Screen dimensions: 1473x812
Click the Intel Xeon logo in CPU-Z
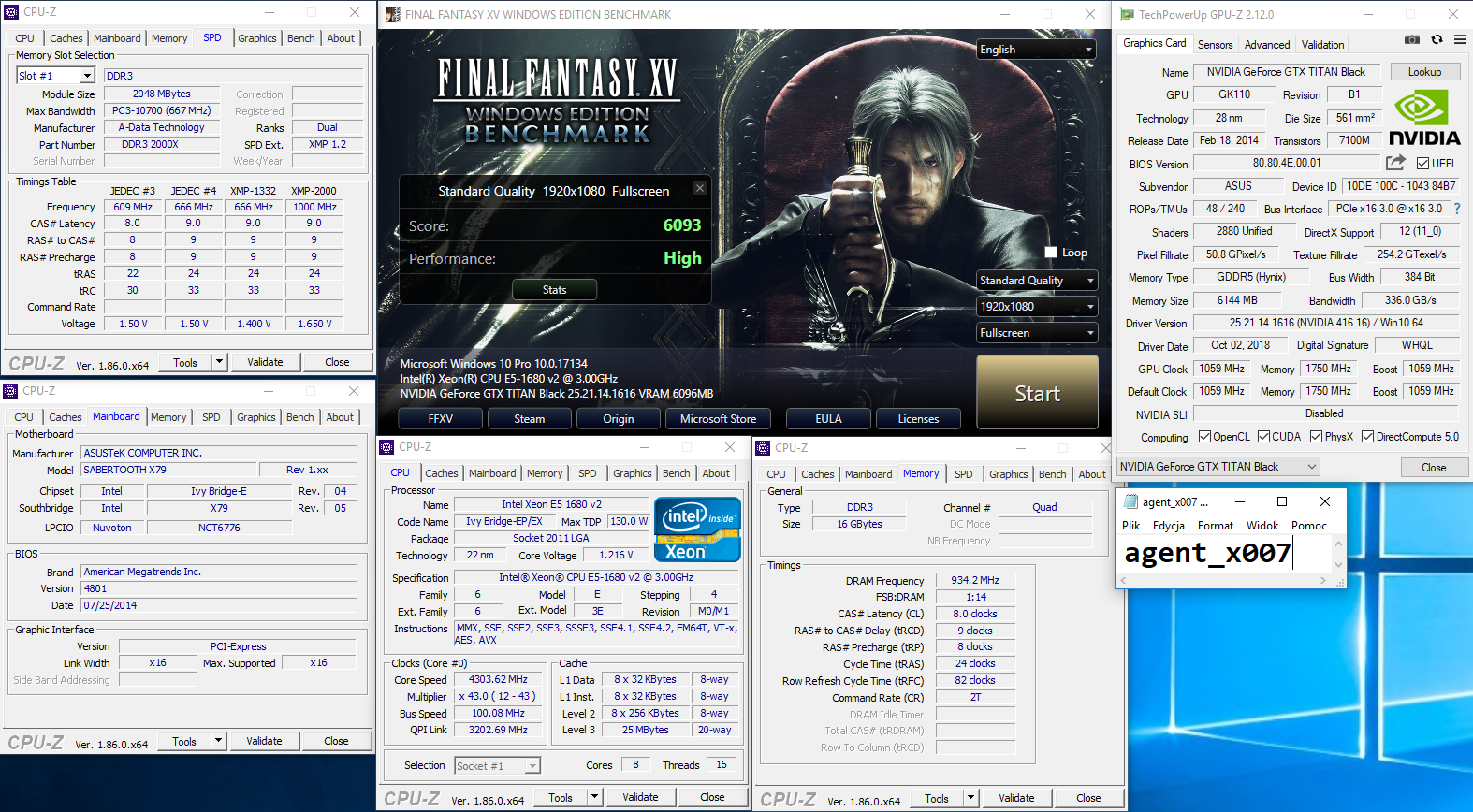point(697,529)
